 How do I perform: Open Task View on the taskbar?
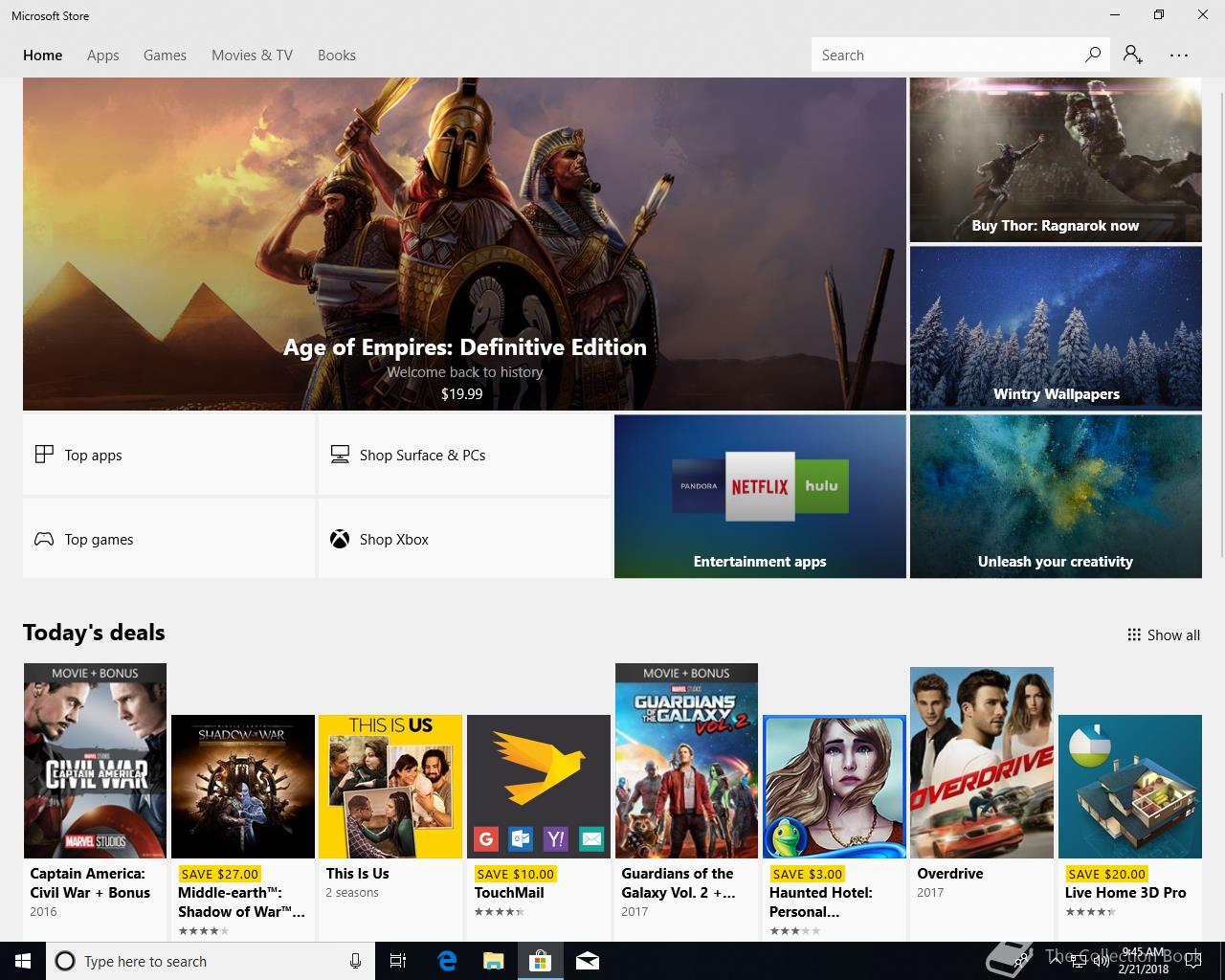[x=398, y=961]
